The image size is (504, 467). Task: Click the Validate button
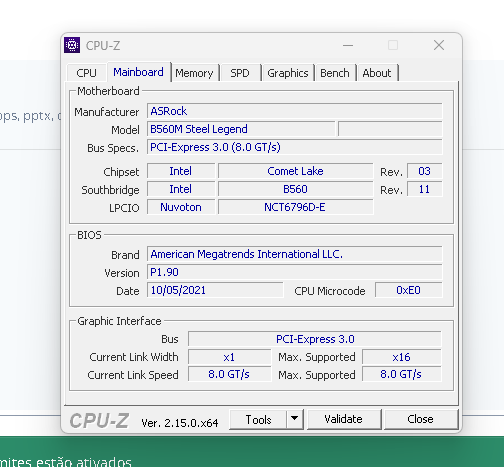344,419
